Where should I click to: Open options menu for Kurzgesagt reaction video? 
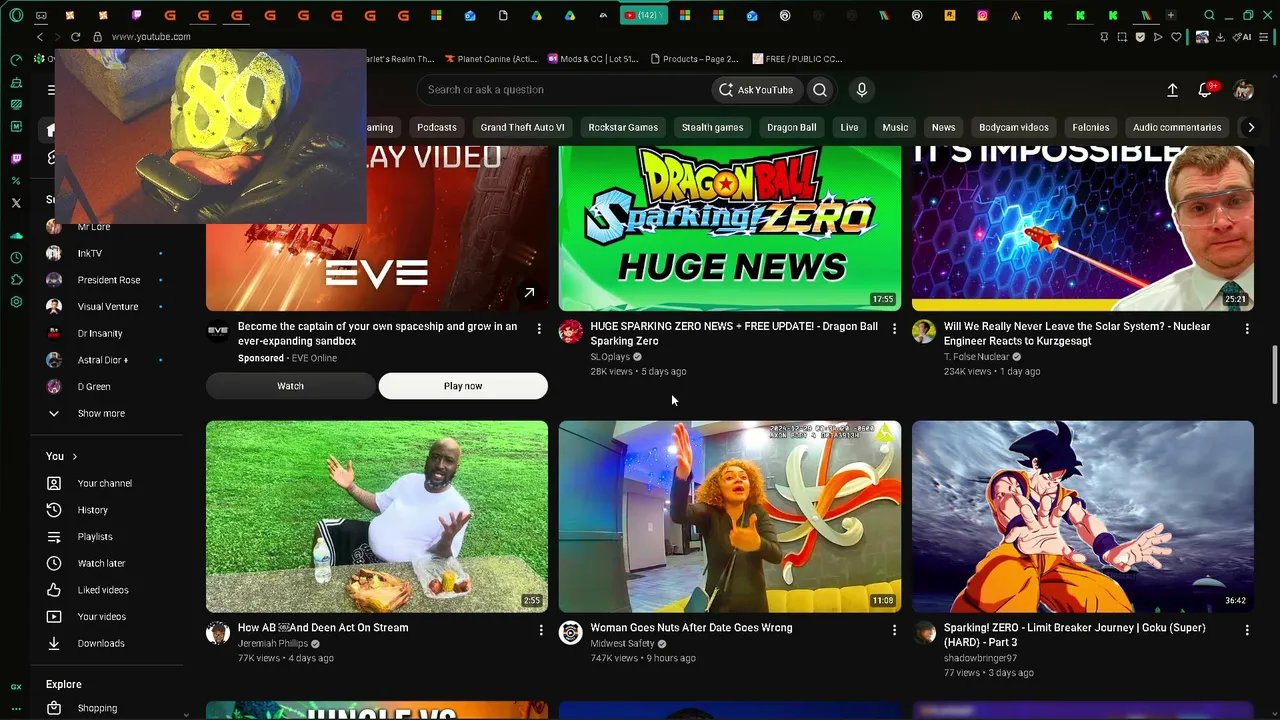[x=1246, y=329]
